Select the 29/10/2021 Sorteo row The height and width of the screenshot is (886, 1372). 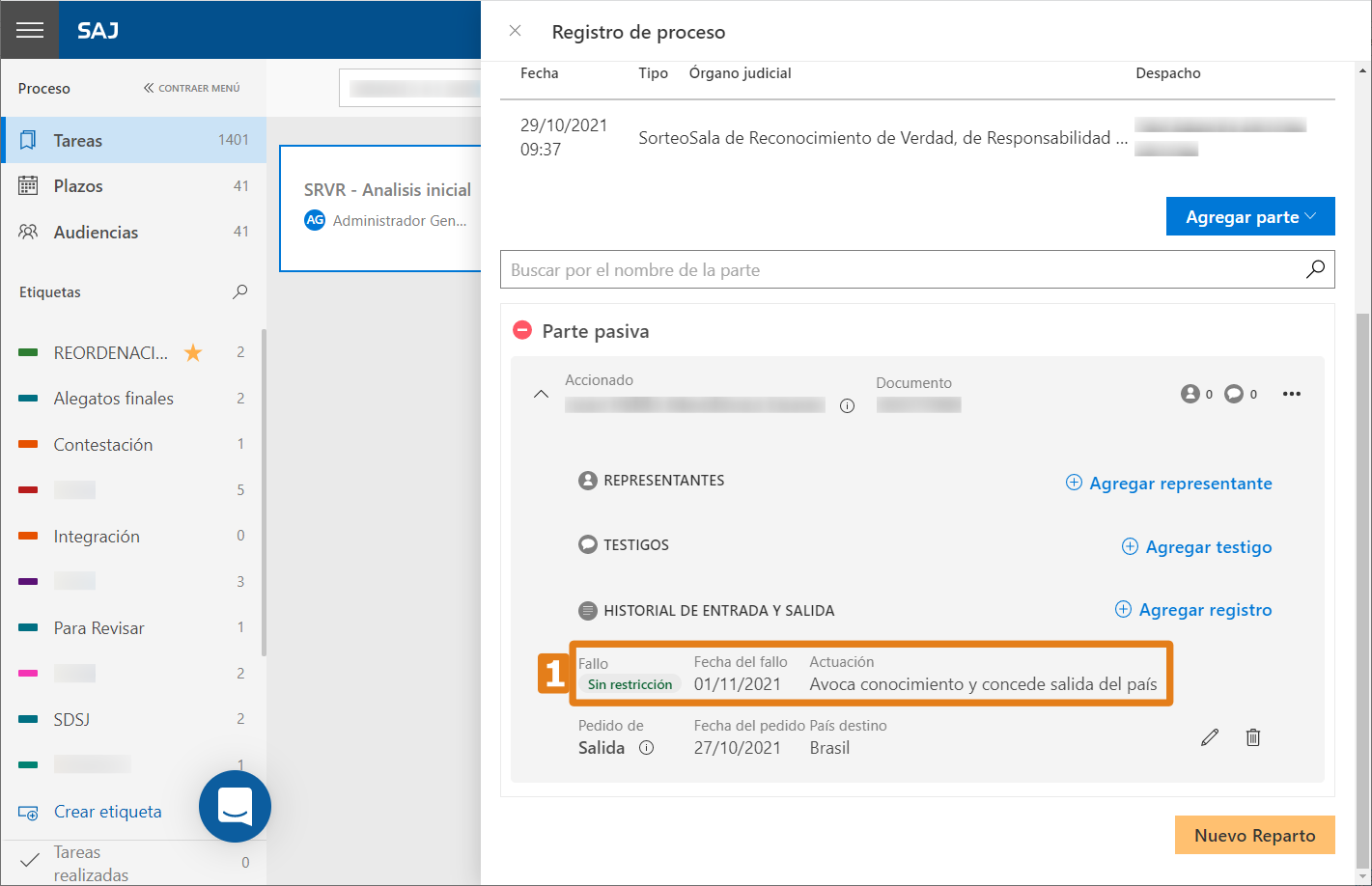point(917,138)
